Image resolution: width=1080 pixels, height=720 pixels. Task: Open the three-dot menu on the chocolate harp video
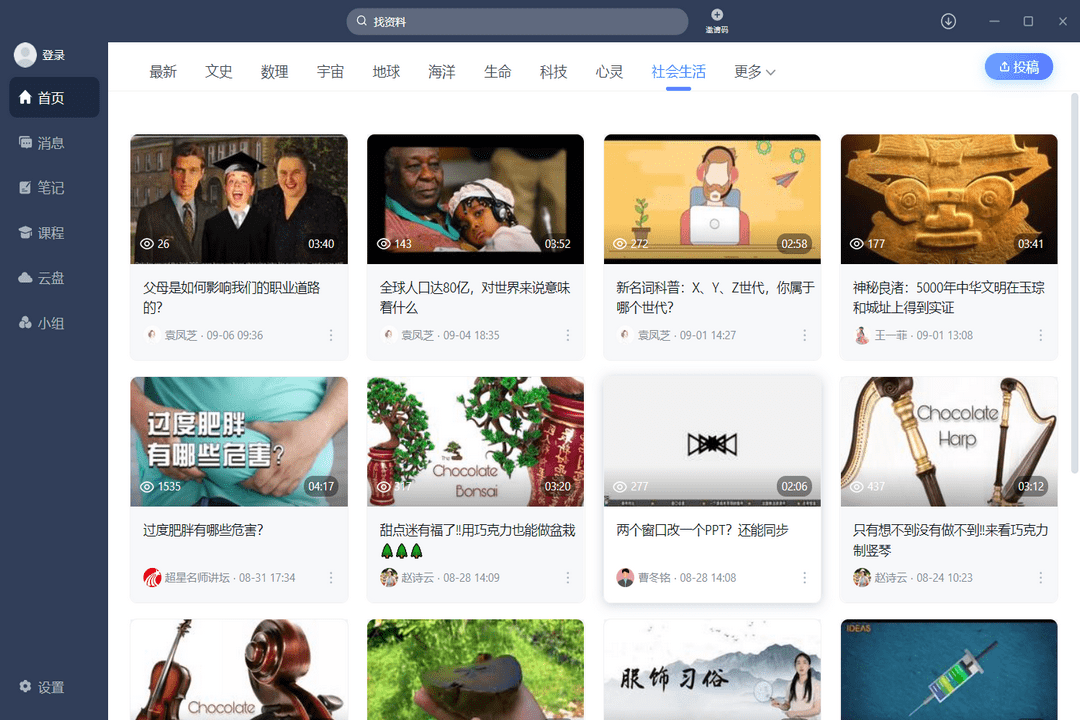pos(1041,577)
